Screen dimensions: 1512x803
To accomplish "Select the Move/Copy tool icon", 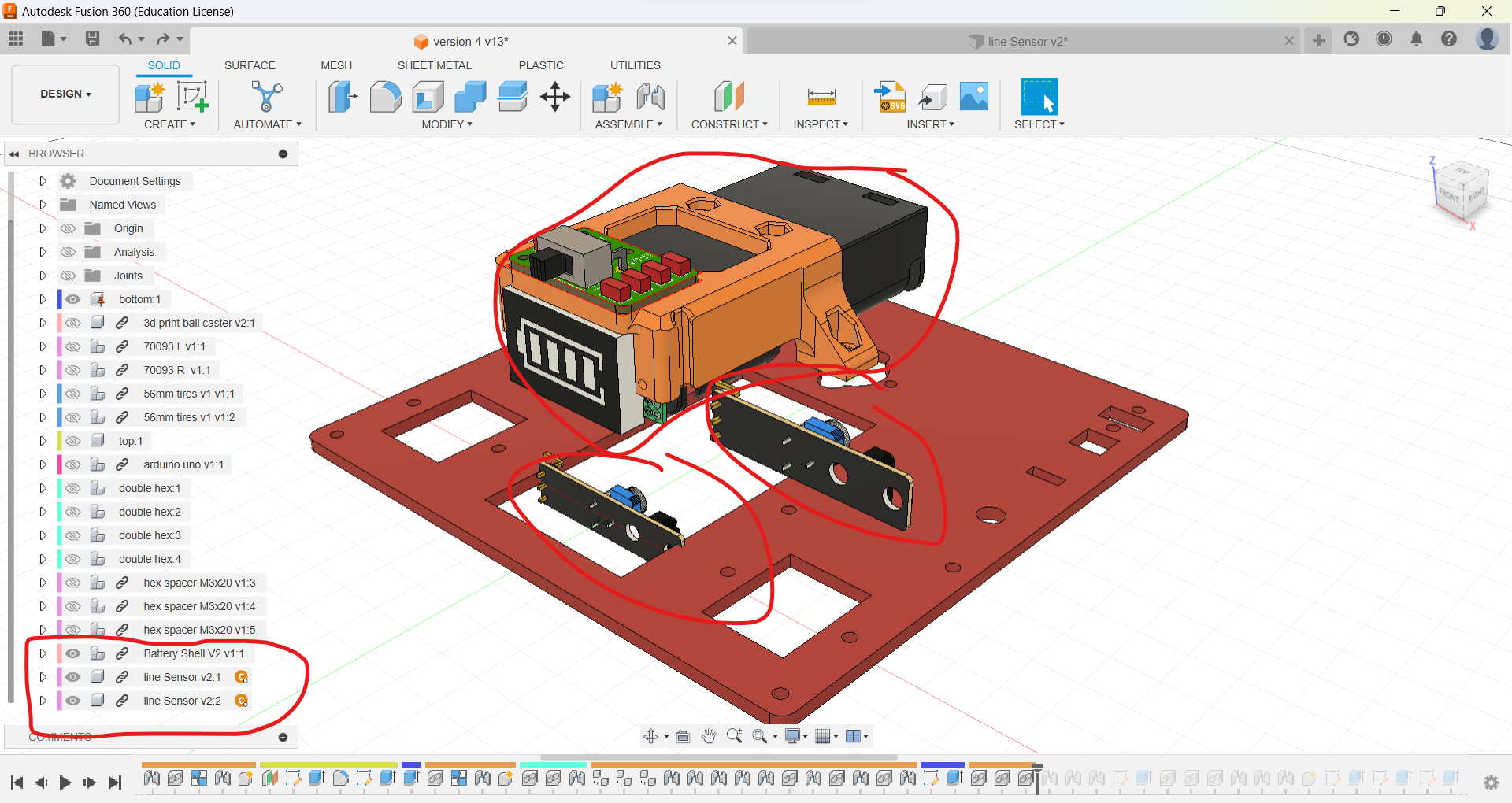I will (555, 97).
